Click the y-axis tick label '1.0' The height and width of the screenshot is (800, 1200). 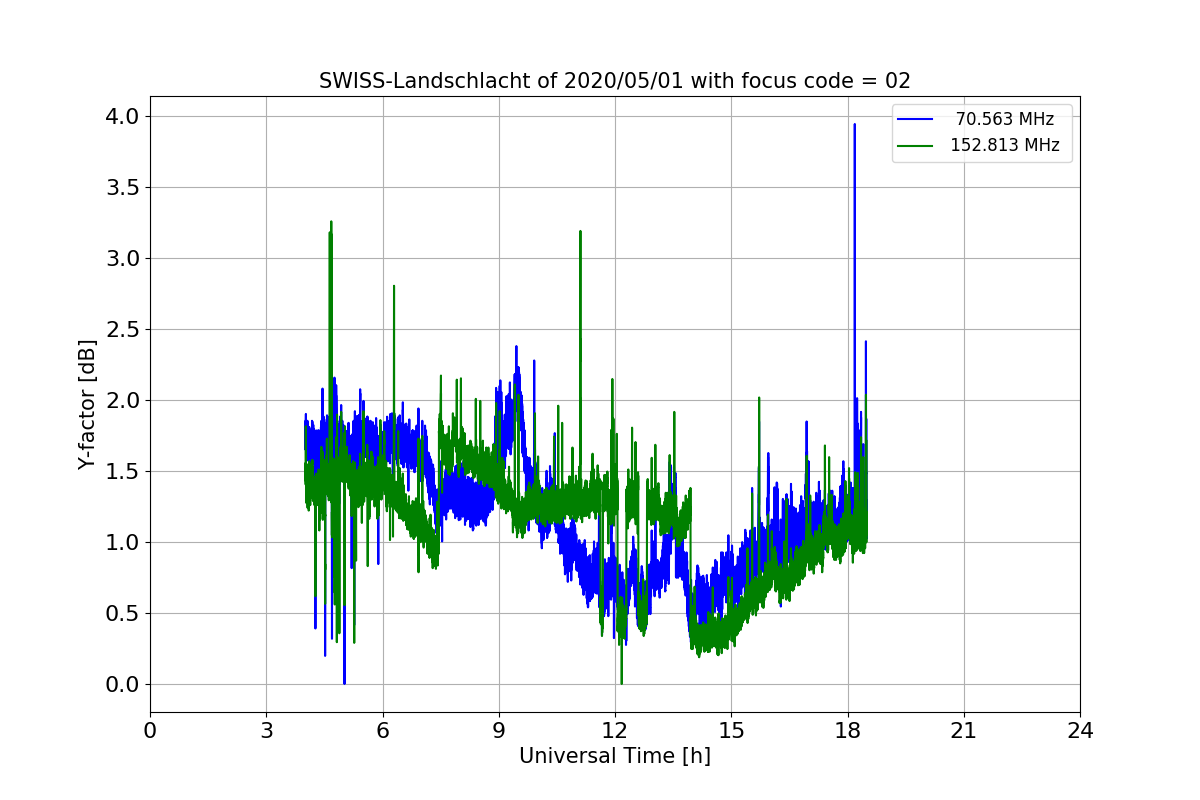tap(123, 543)
